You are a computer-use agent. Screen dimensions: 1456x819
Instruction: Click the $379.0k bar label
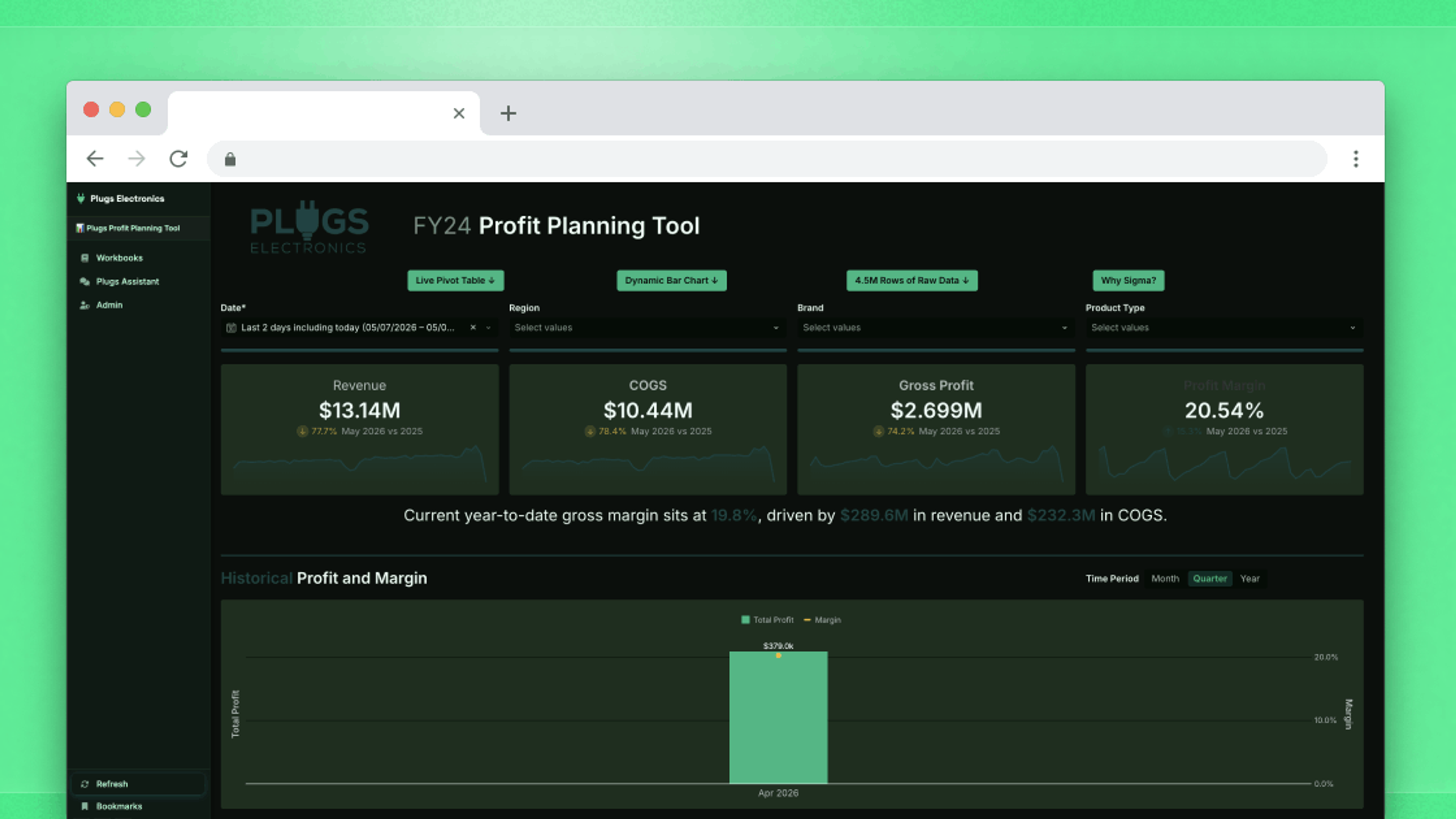tap(778, 645)
